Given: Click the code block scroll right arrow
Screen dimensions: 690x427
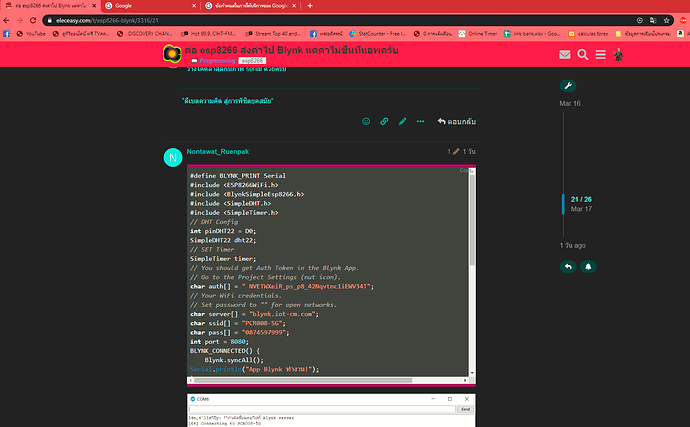Looking at the screenshot, I should click(x=465, y=380).
